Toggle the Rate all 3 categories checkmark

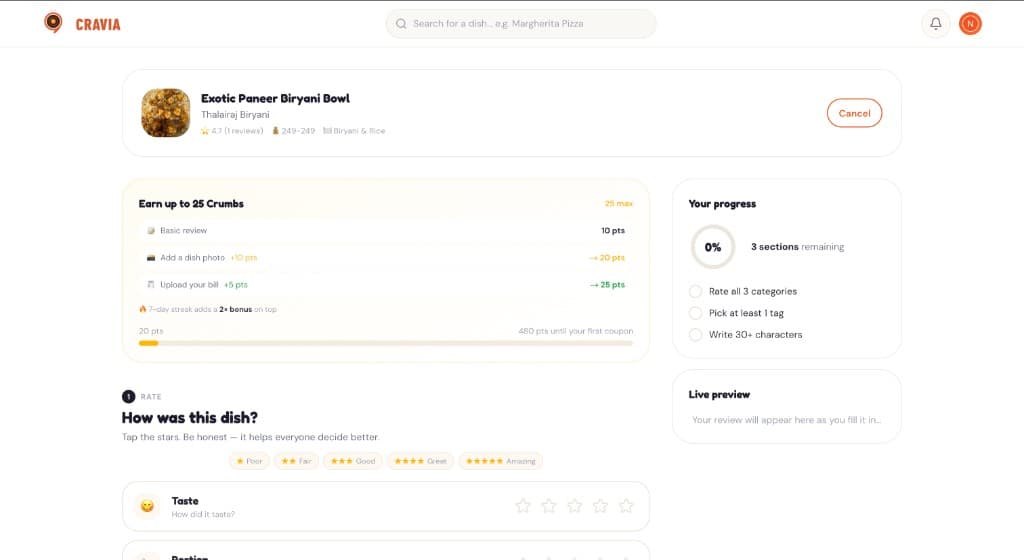coord(696,291)
